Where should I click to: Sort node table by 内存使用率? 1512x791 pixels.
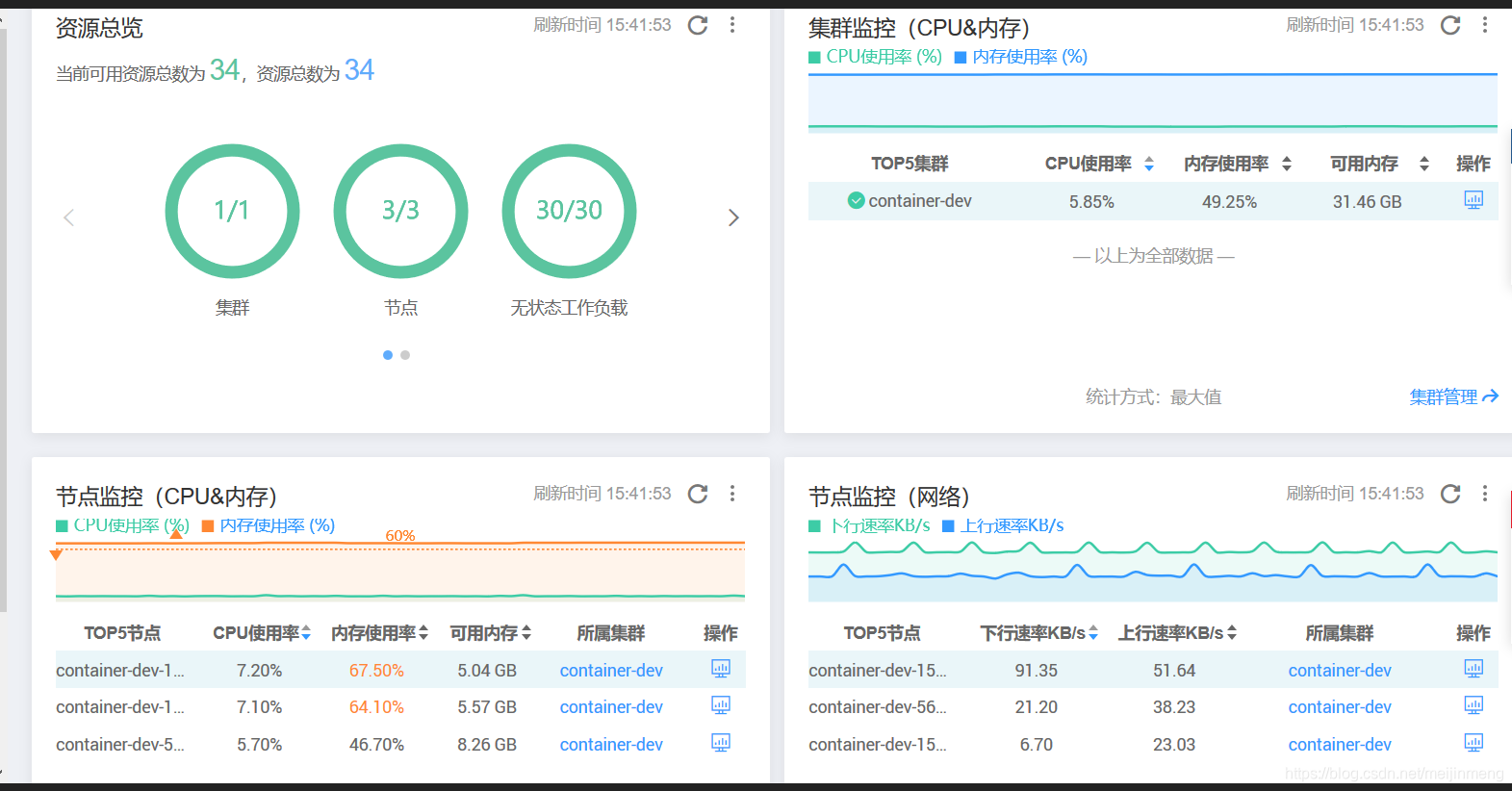pos(423,633)
